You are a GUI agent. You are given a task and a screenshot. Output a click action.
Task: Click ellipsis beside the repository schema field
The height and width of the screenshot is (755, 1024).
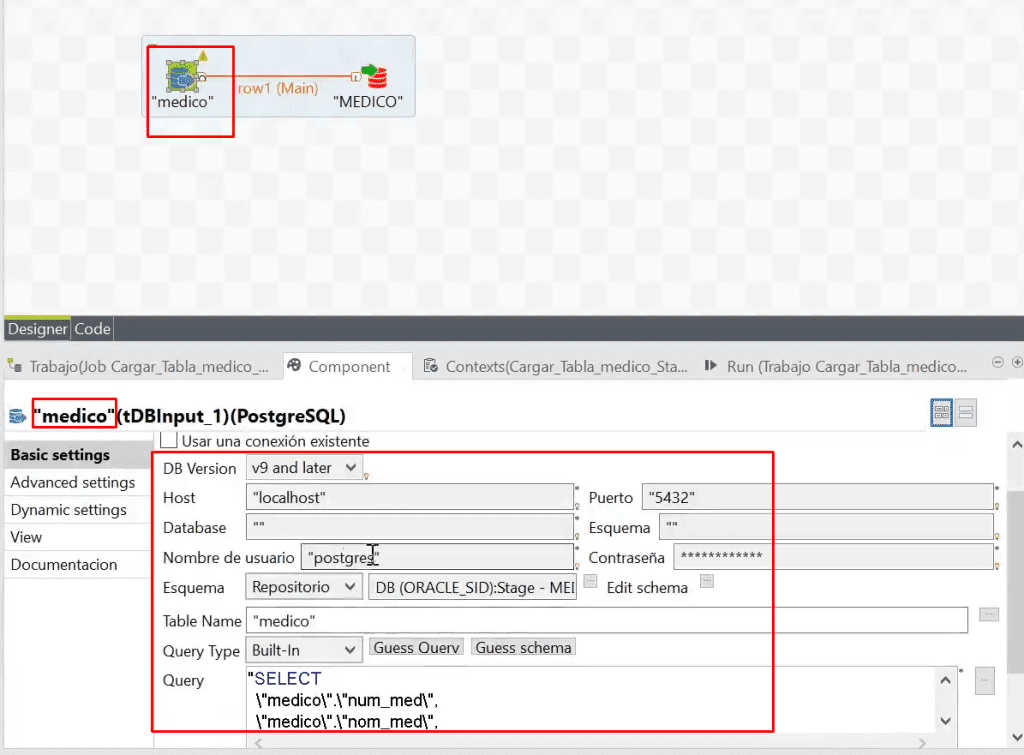(590, 581)
